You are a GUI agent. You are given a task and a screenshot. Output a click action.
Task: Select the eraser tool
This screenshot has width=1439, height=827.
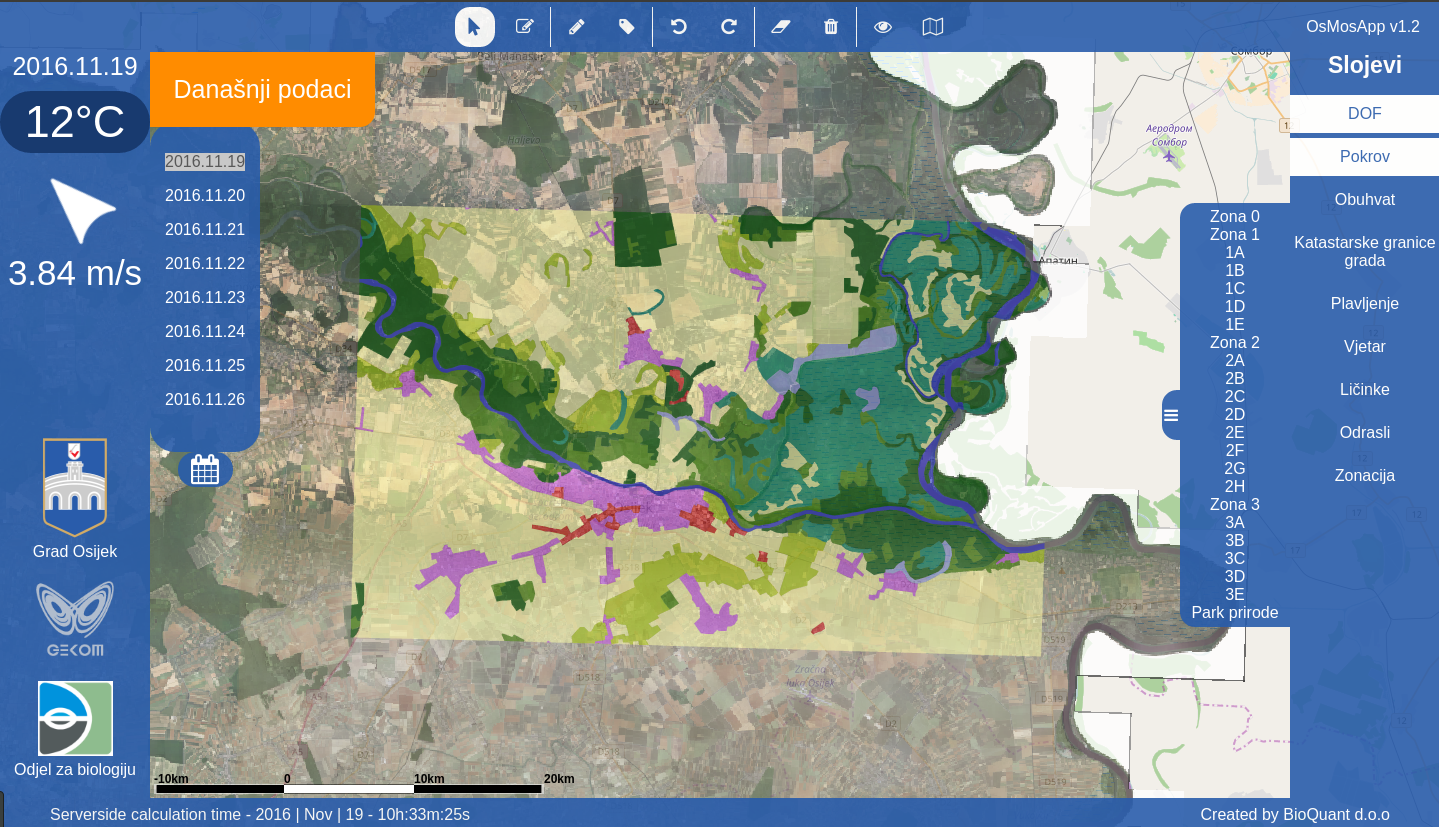(781, 27)
